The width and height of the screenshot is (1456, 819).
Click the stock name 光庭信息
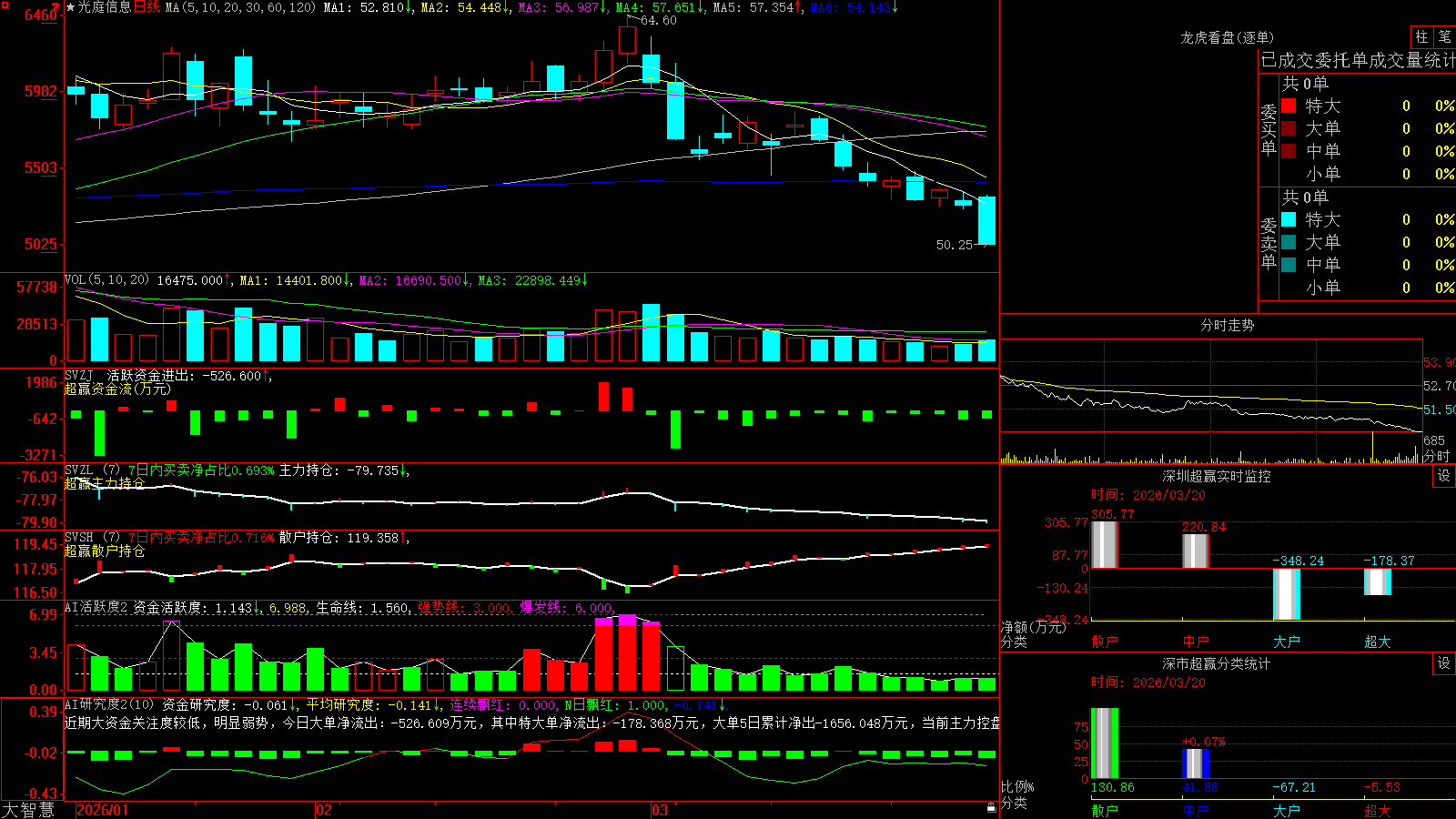coord(104,7)
